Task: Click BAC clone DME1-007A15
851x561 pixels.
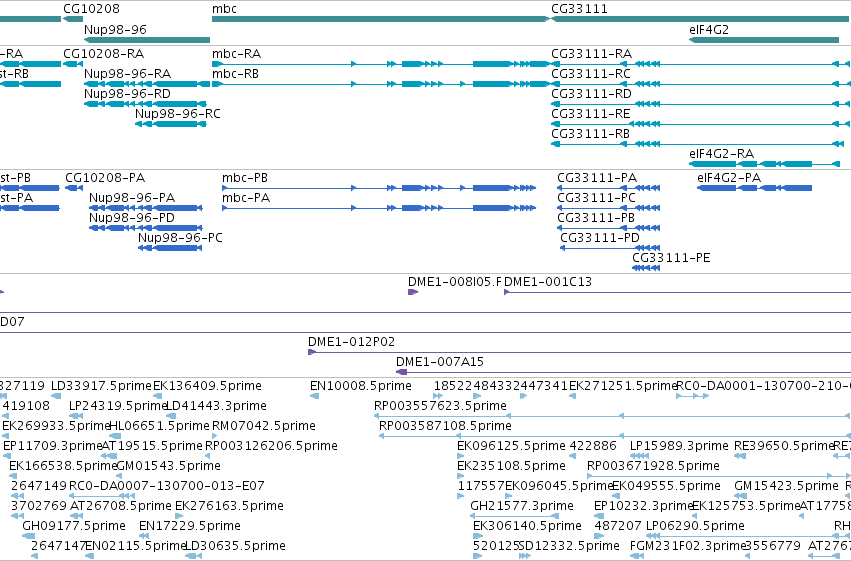Action: 440,362
